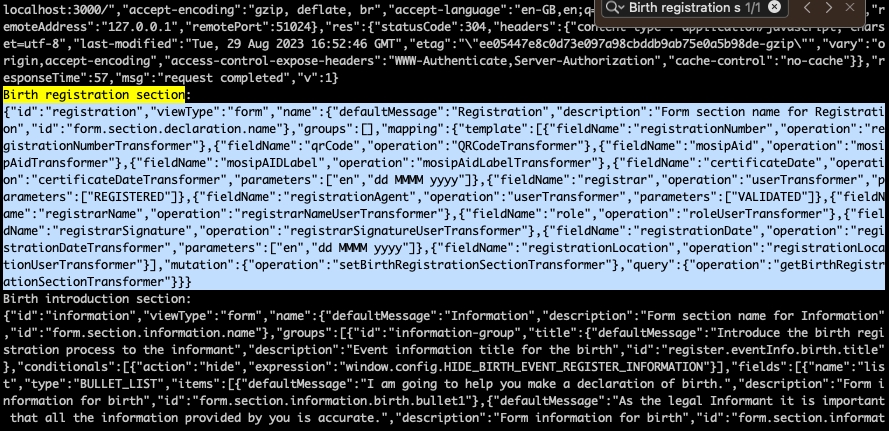
Task: Click the magnifier search icon
Action: (x=612, y=7)
